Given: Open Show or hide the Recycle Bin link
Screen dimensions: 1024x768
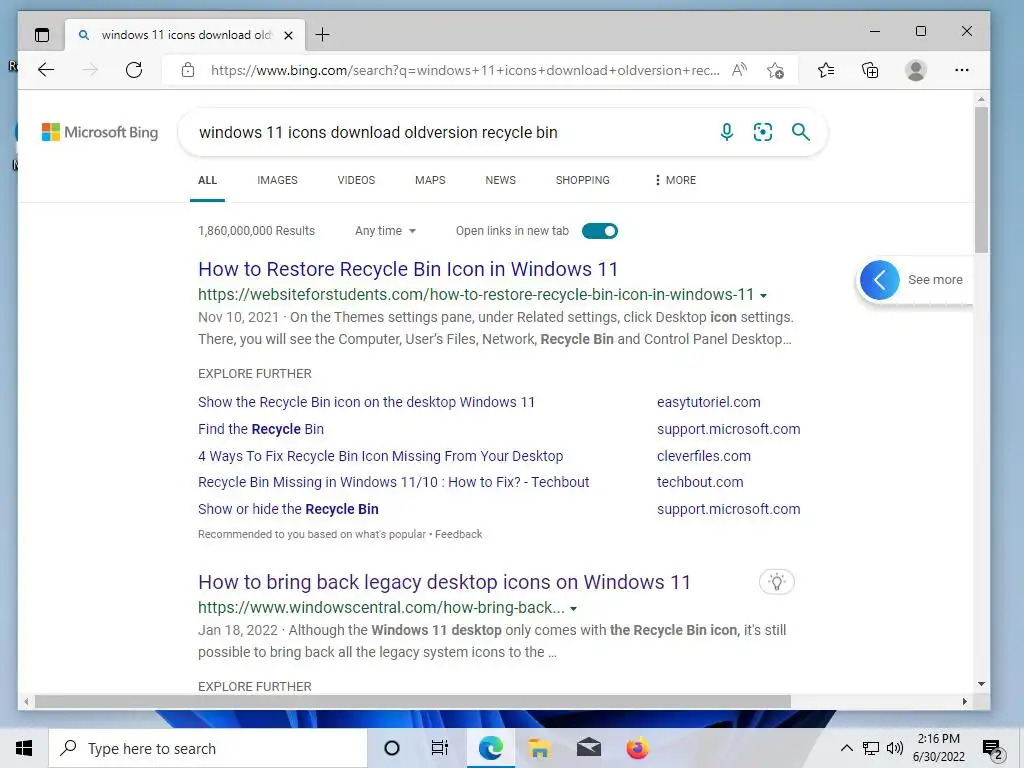Looking at the screenshot, I should tap(288, 509).
